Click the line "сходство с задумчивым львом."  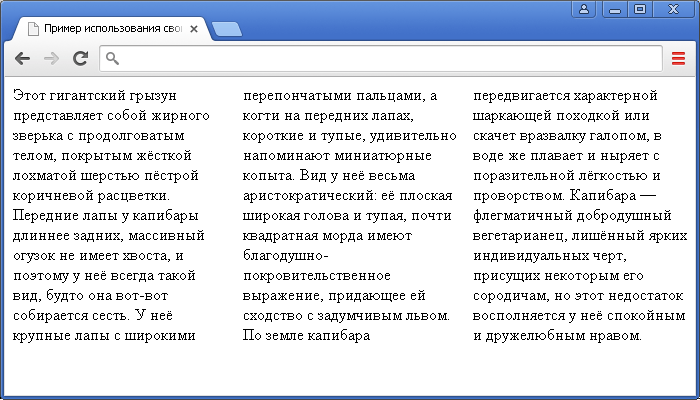click(346, 316)
